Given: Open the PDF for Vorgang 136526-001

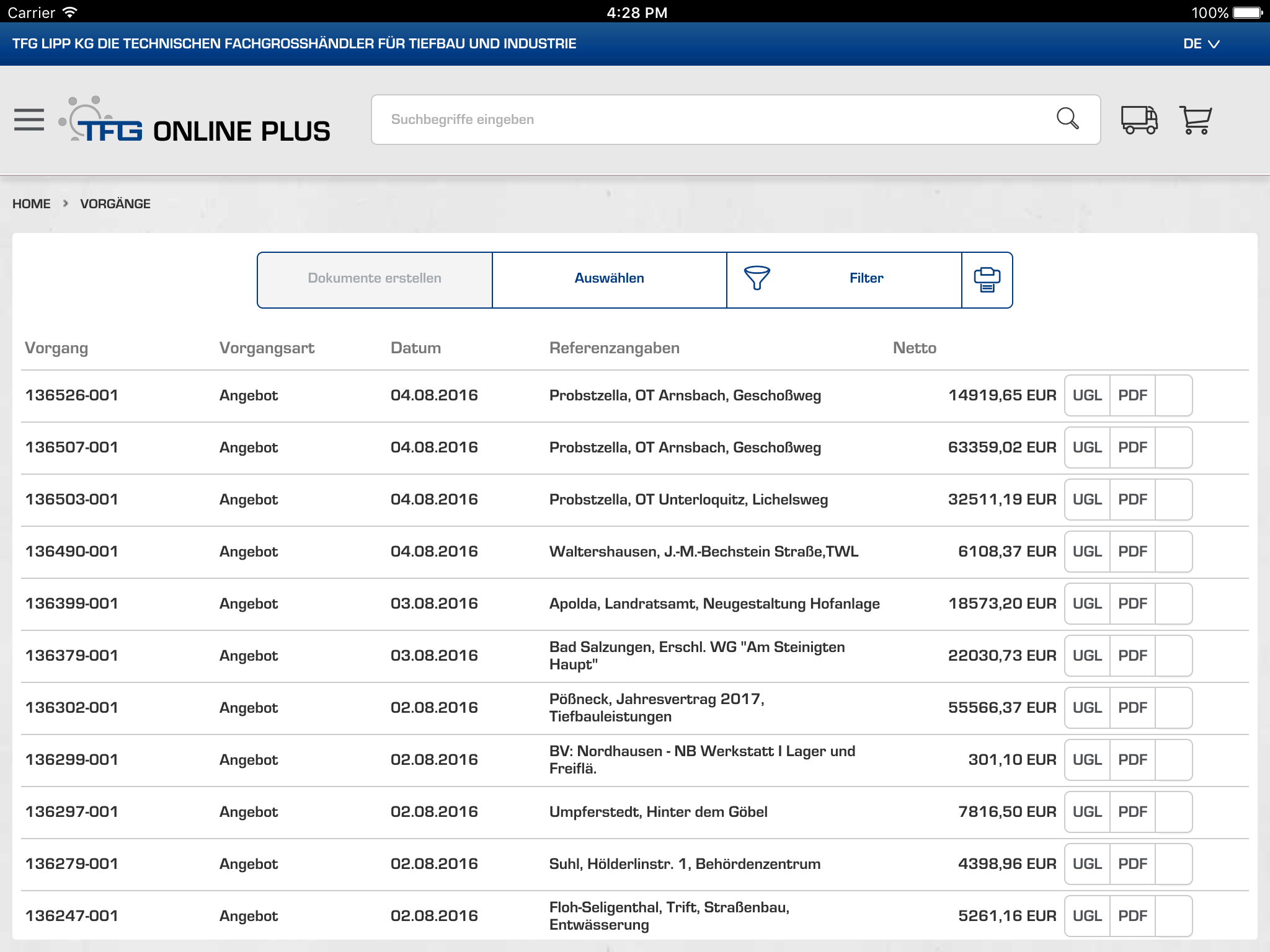Looking at the screenshot, I should point(1132,395).
